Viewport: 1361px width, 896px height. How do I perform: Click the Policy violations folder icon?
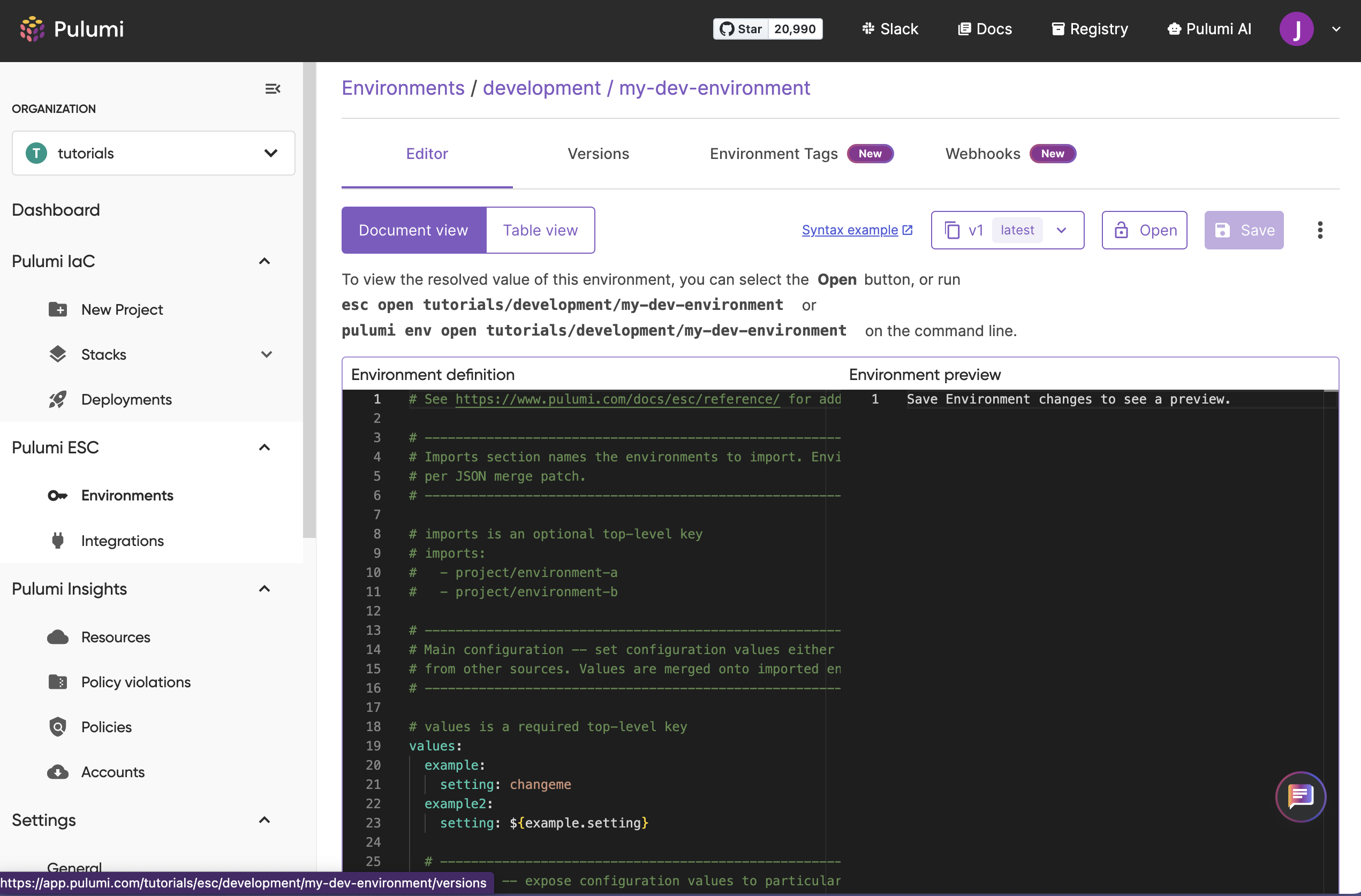[58, 681]
